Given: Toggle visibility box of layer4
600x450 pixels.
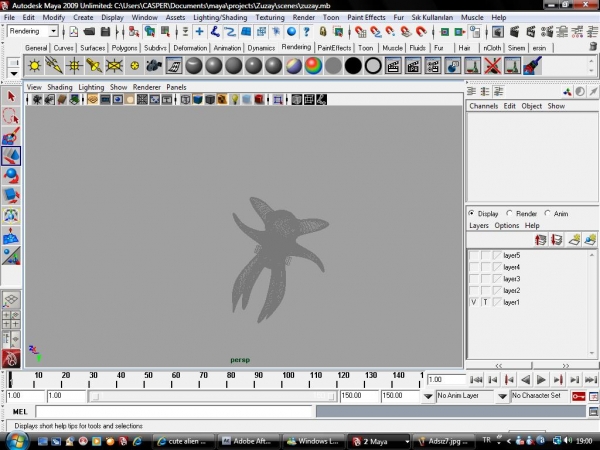Looking at the screenshot, I should tap(474, 267).
